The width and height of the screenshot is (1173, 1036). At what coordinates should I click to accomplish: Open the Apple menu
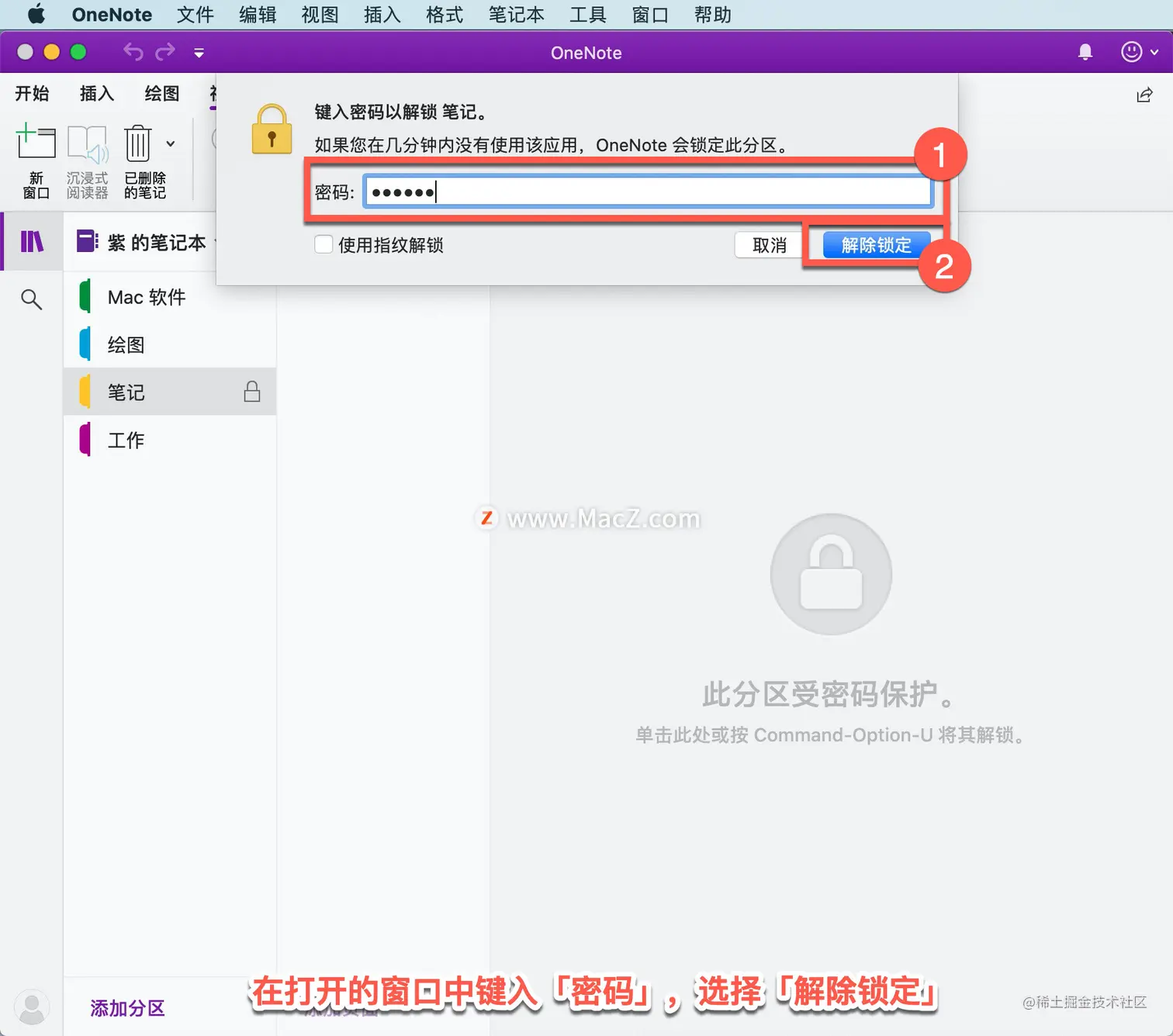point(36,14)
